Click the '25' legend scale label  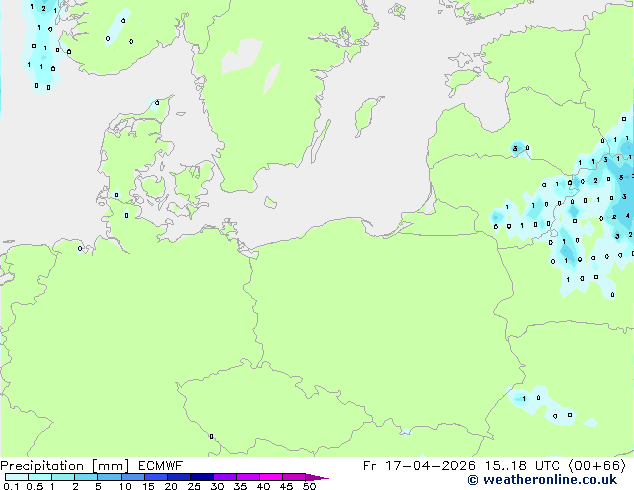[x=194, y=486]
